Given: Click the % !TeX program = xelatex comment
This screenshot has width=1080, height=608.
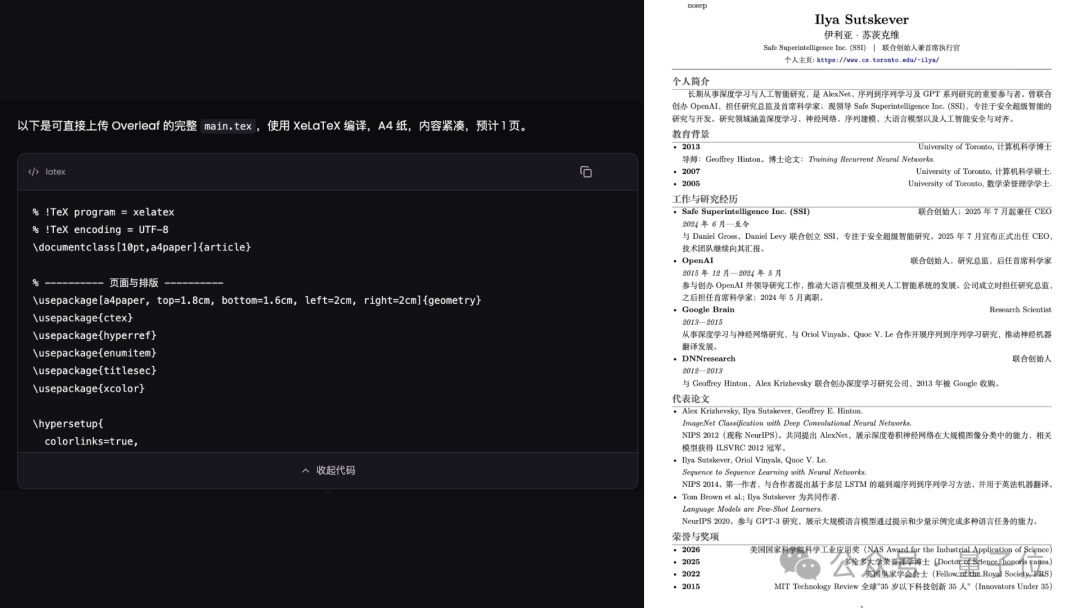Looking at the screenshot, I should coord(103,212).
